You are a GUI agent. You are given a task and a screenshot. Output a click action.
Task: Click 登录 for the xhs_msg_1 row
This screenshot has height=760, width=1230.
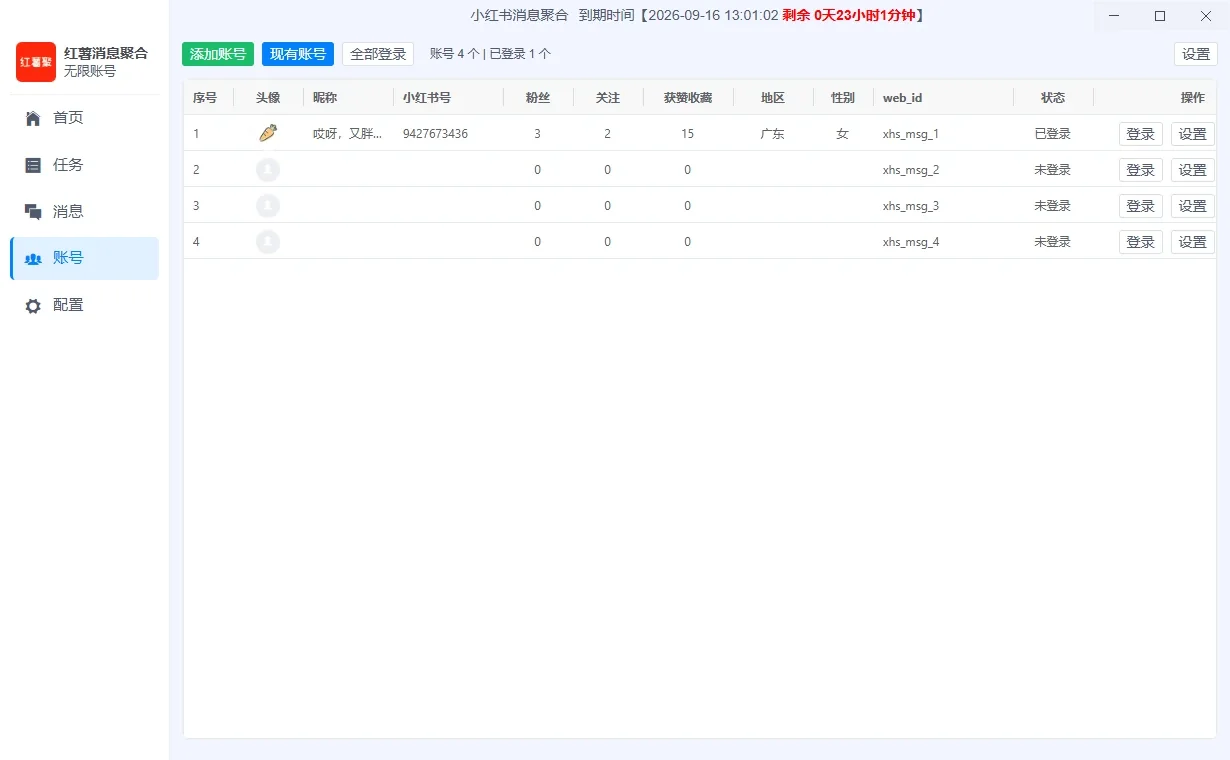click(x=1141, y=134)
